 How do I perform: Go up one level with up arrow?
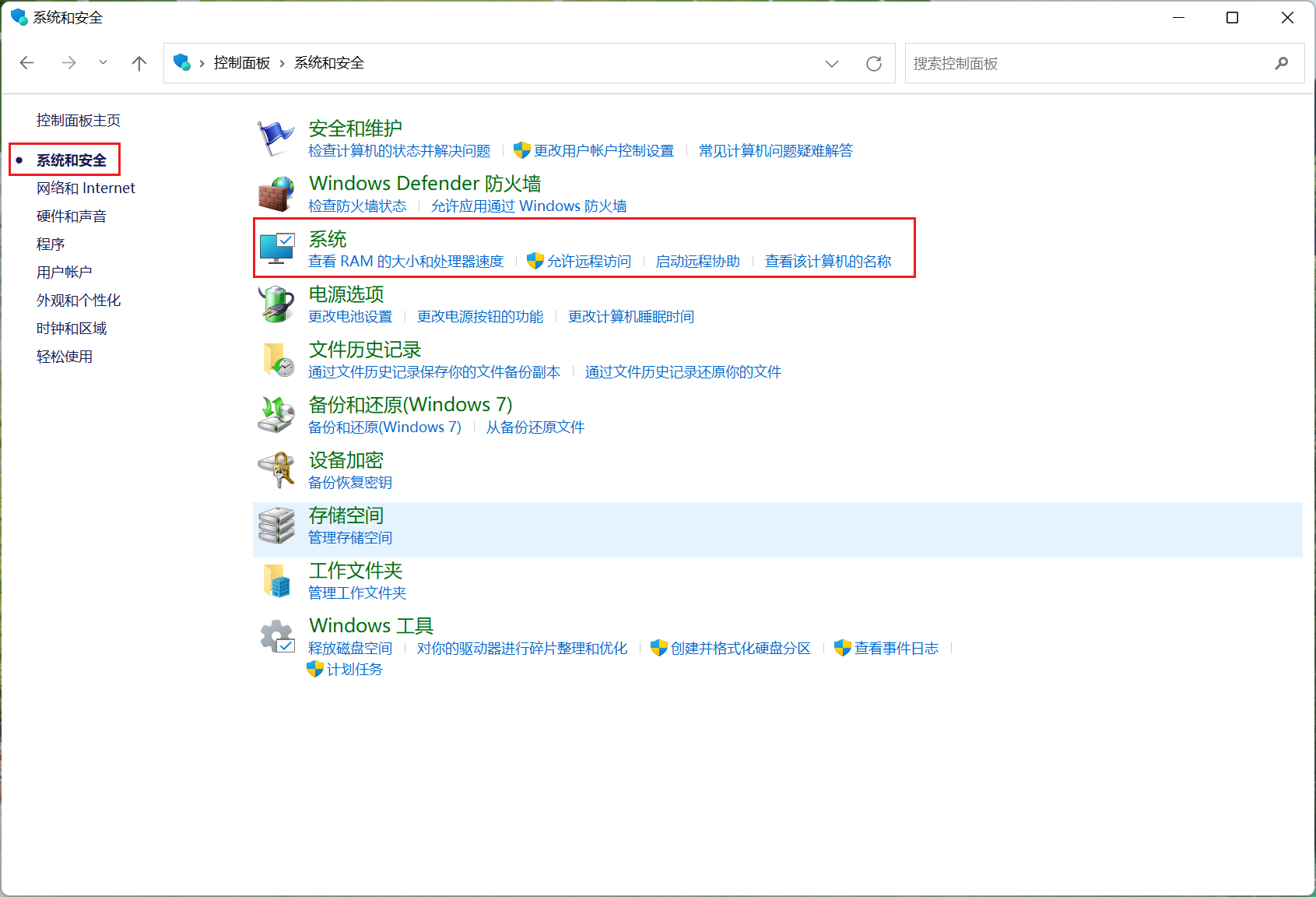[139, 63]
